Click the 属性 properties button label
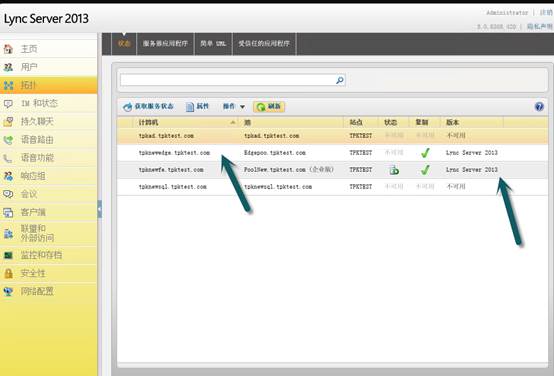Image resolution: width=554 pixels, height=376 pixels. click(202, 106)
